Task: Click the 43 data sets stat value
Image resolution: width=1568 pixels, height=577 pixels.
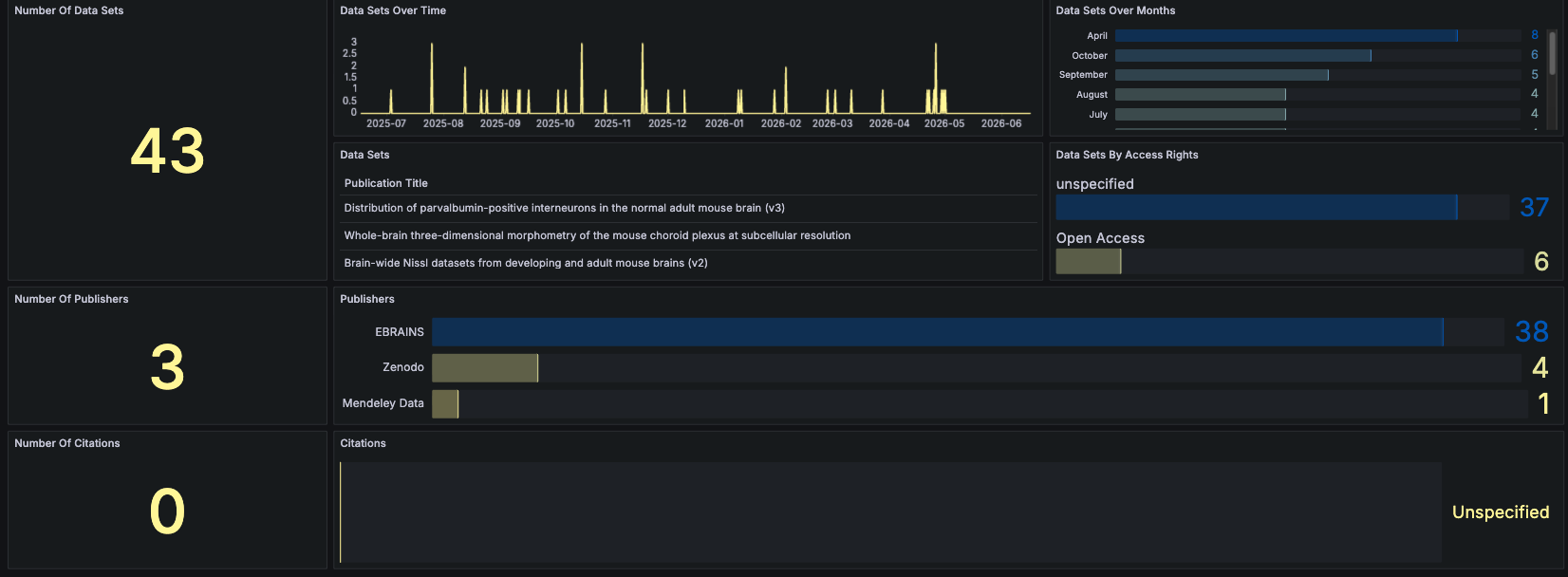Action: (167, 152)
